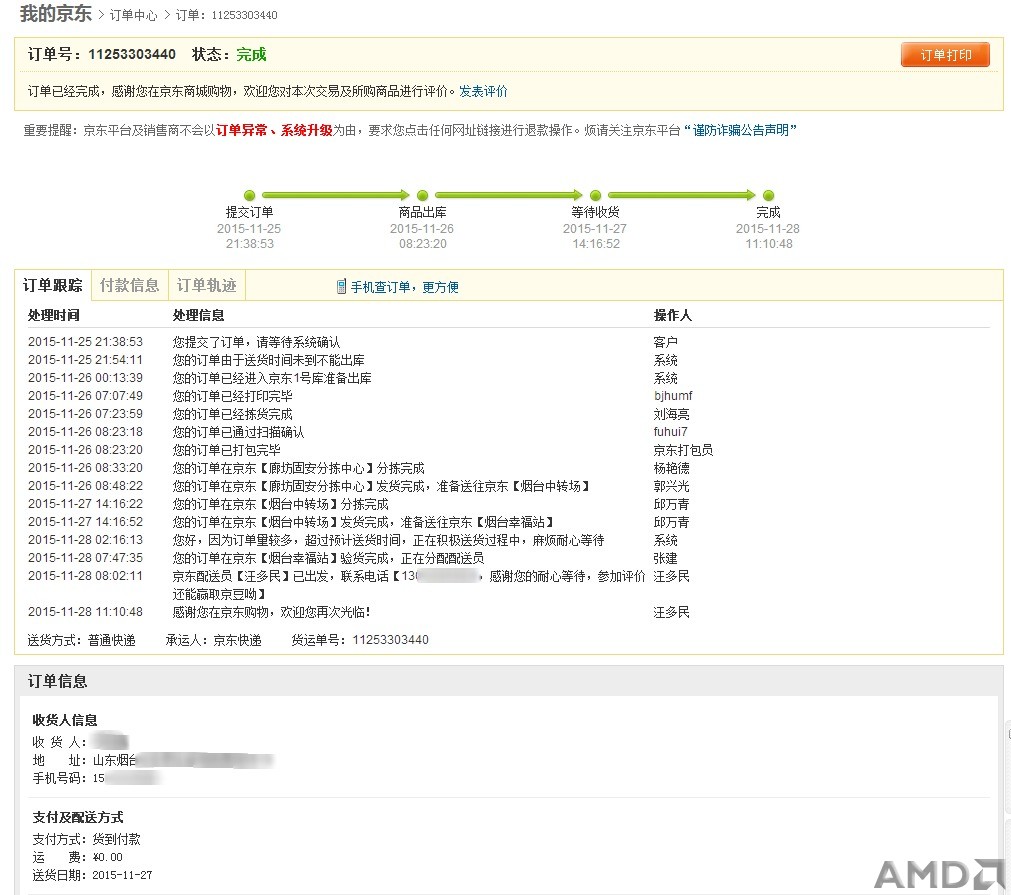Screen dimensions: 1011x895
Task: Click the 完成 progress step dot
Action: tap(768, 195)
